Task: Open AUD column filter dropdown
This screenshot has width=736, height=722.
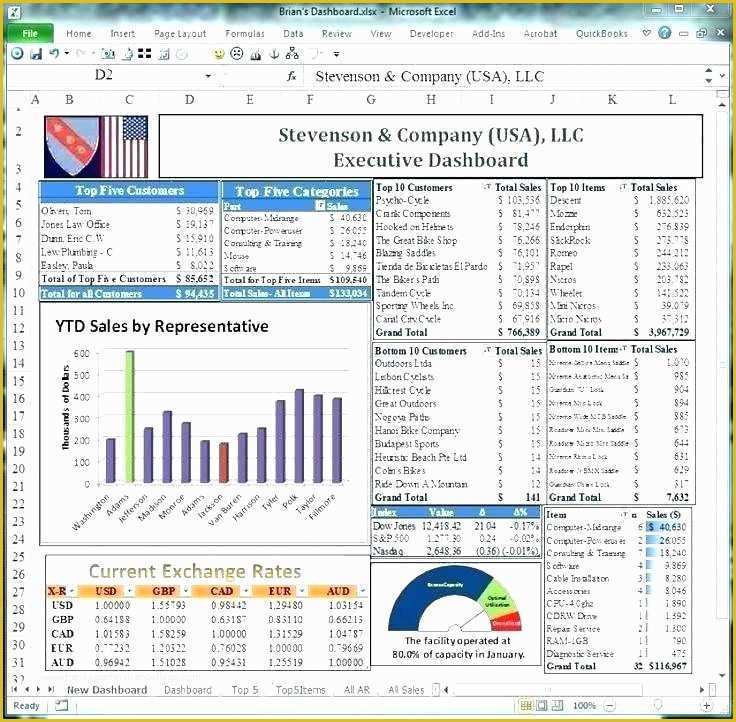Action: point(362,591)
